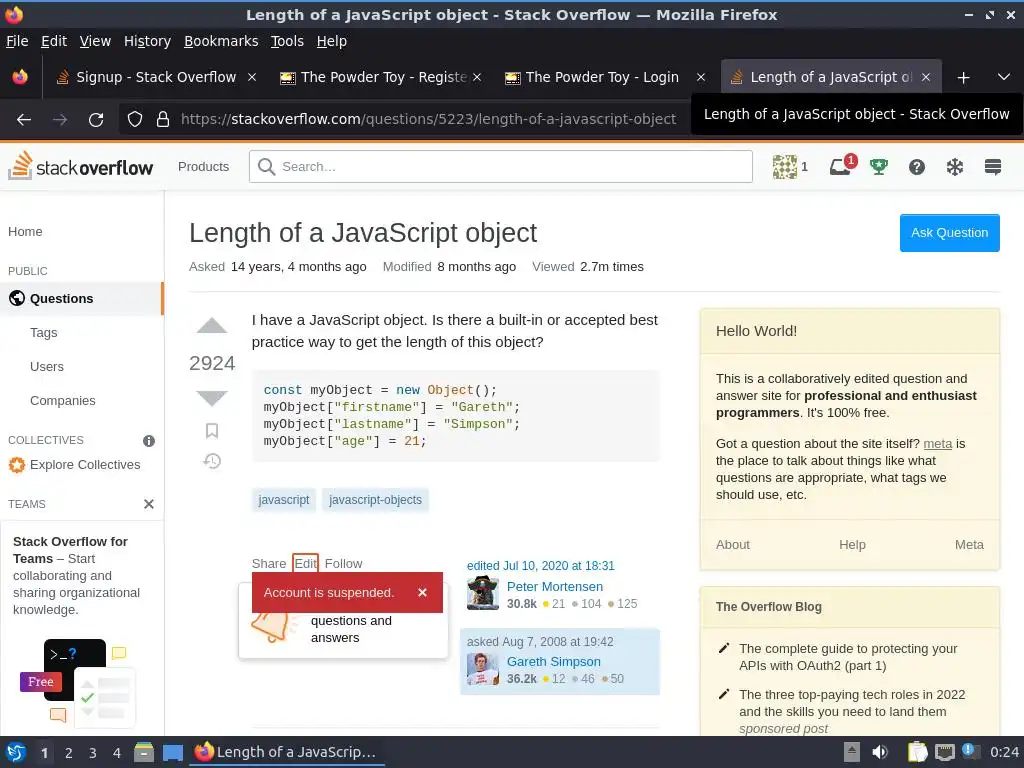This screenshot has width=1024, height=768.
Task: Open Companies in left sidebar
Action: point(63,400)
